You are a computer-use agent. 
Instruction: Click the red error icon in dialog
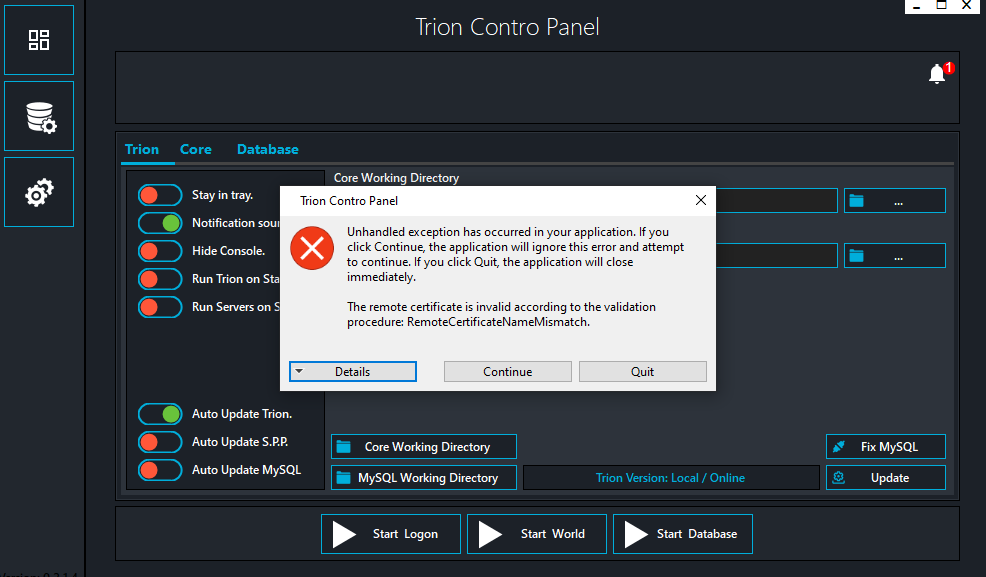312,248
